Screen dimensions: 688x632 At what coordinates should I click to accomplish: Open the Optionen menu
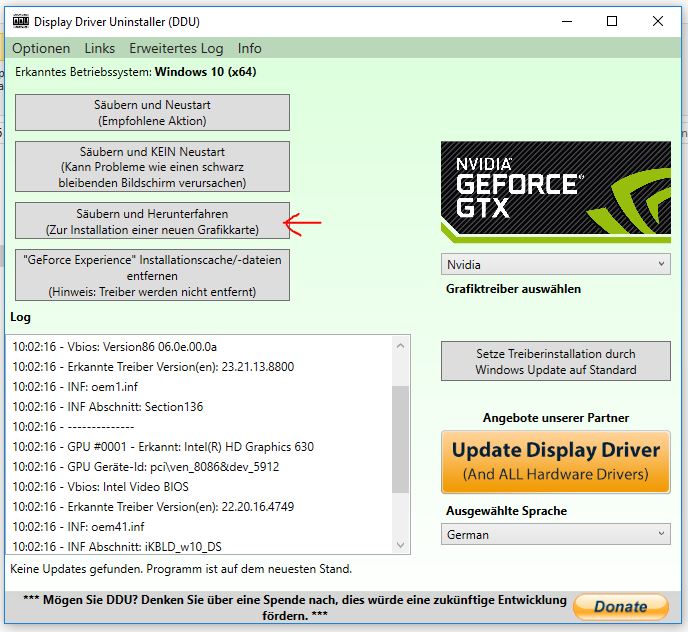coord(41,48)
